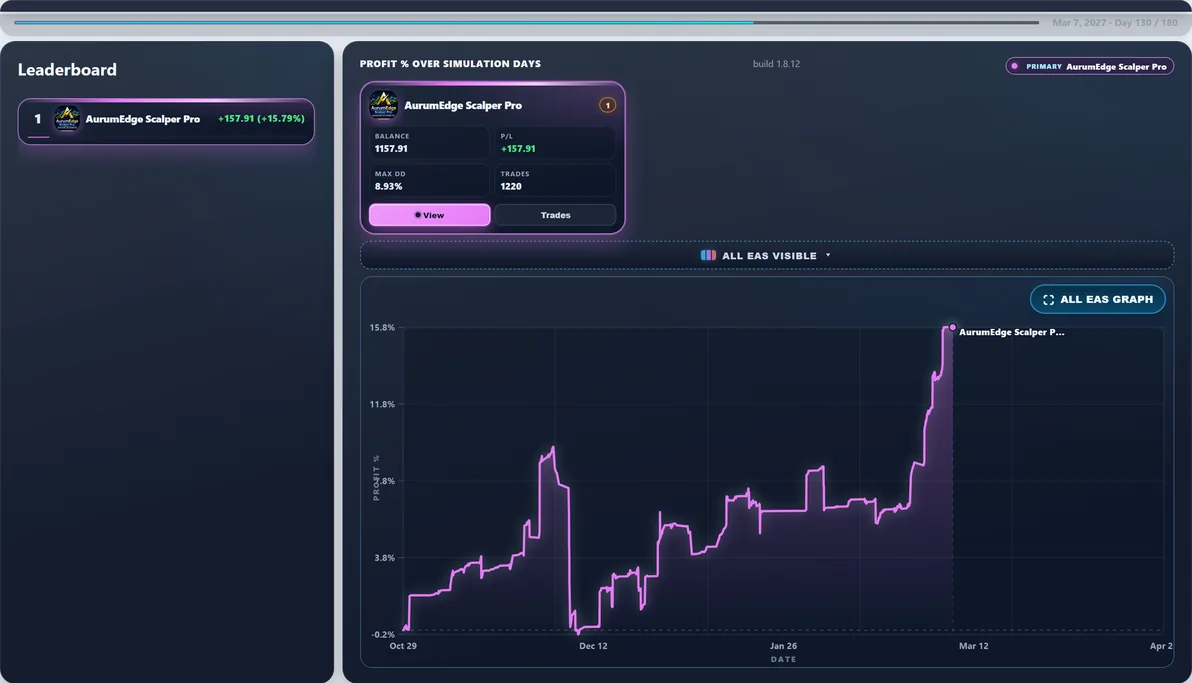Click the rank number 1 in leaderboard

pyautogui.click(x=37, y=119)
